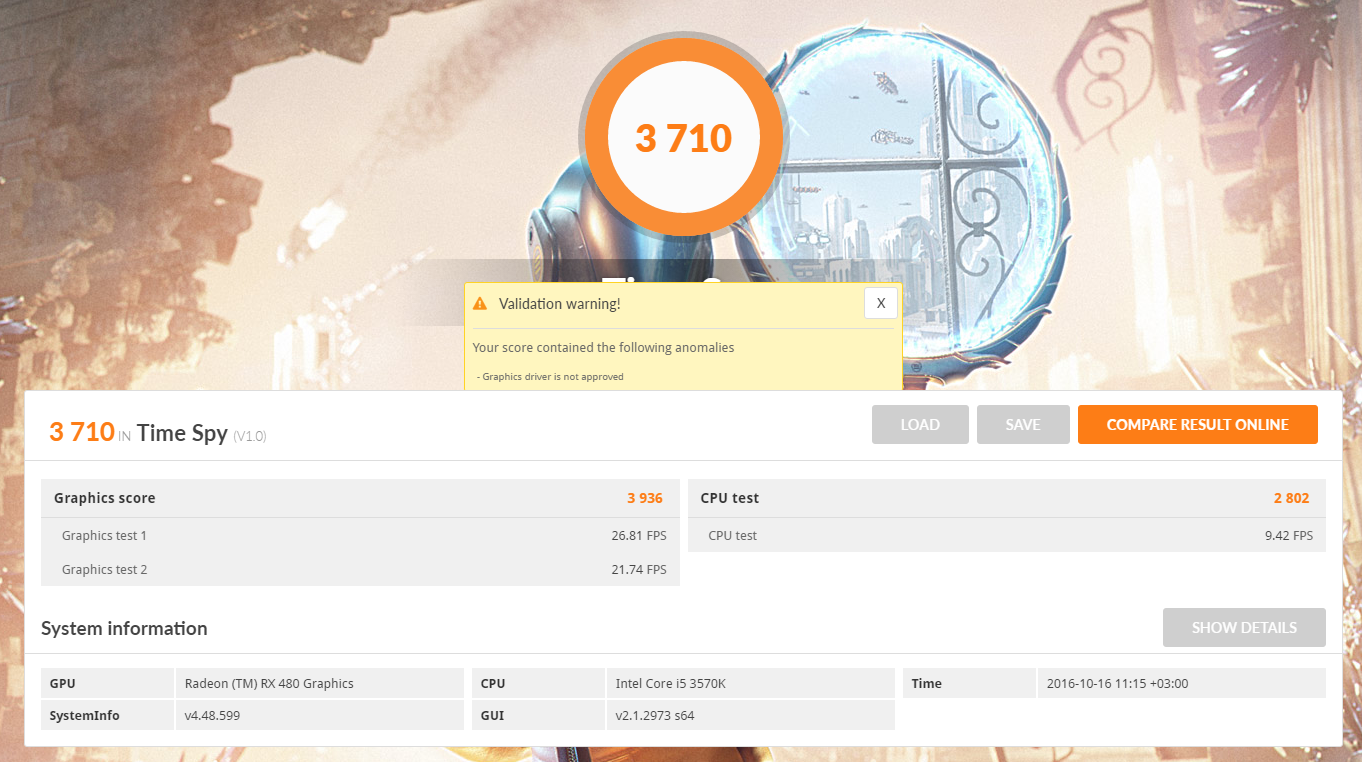
Task: Click the Time Spy (V1.0) title
Action: [201, 433]
